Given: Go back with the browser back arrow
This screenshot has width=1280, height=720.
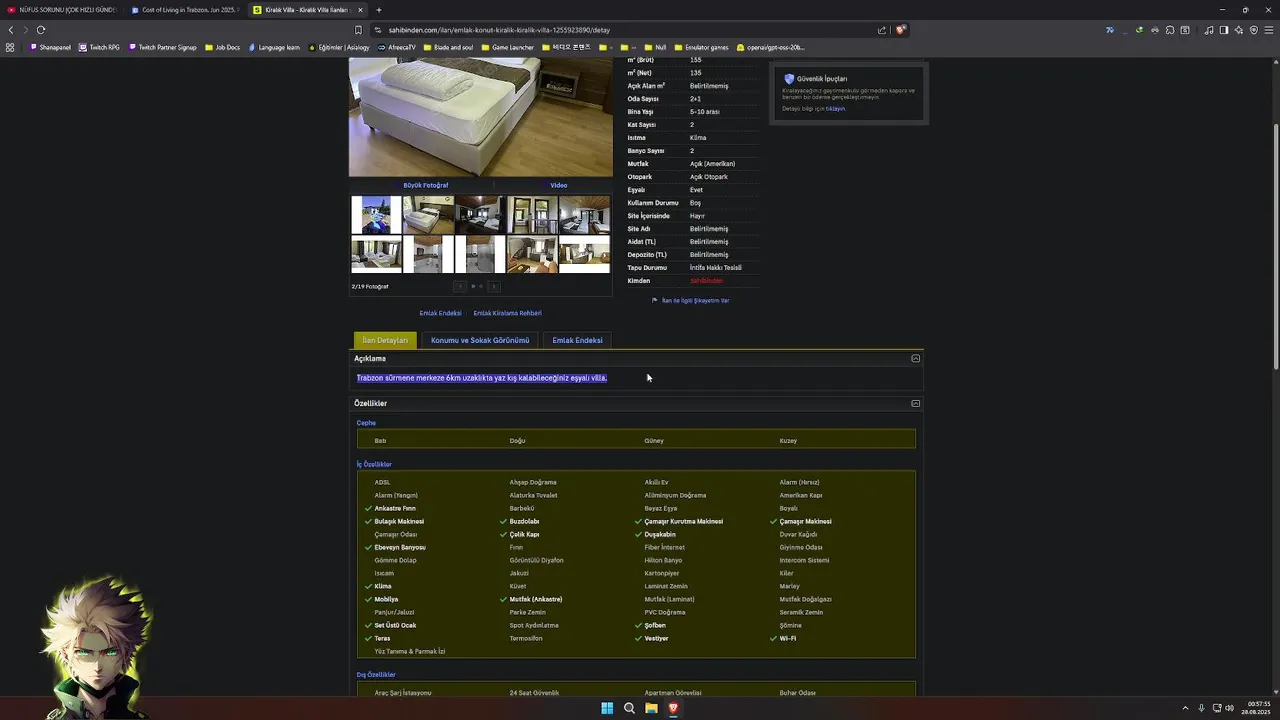Looking at the screenshot, I should click(11, 30).
